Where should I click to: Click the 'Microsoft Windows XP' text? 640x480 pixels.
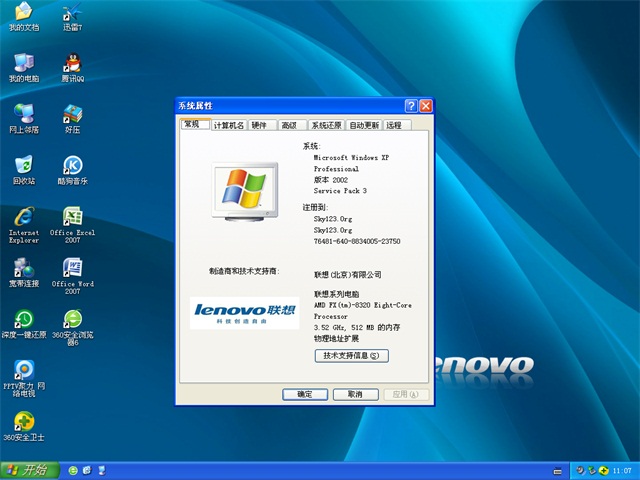tap(351, 158)
